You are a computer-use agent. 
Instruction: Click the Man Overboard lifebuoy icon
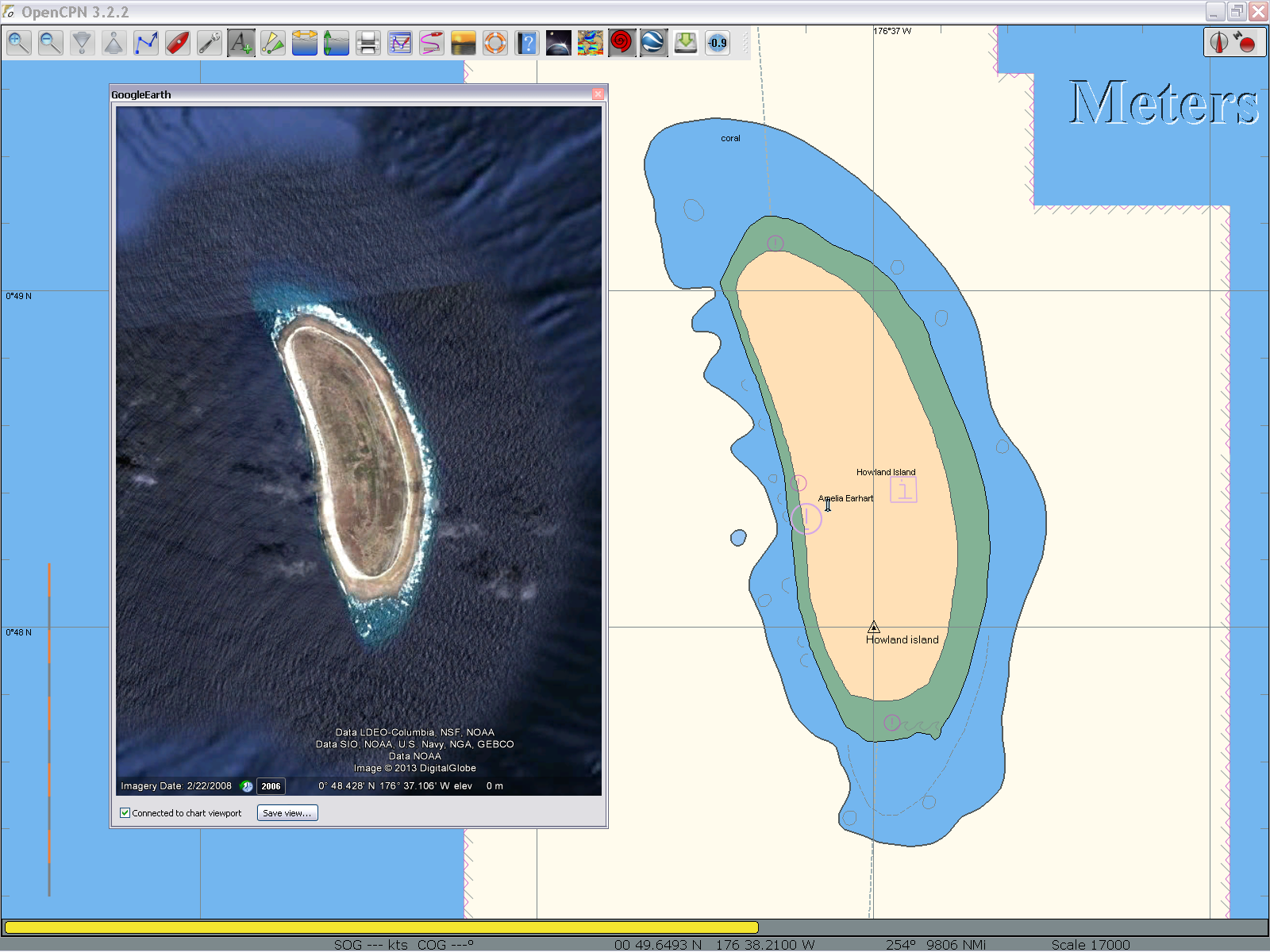click(x=495, y=43)
